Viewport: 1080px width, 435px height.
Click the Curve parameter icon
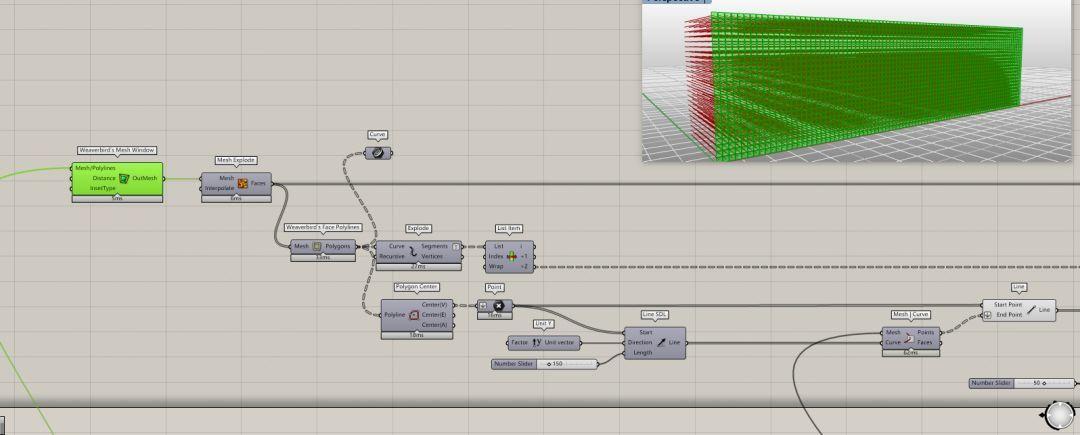click(x=377, y=153)
